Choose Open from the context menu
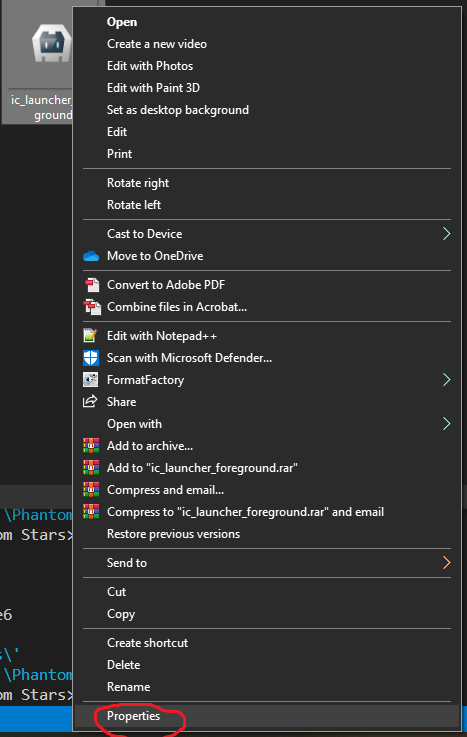Viewport: 467px width, 737px height. [122, 22]
